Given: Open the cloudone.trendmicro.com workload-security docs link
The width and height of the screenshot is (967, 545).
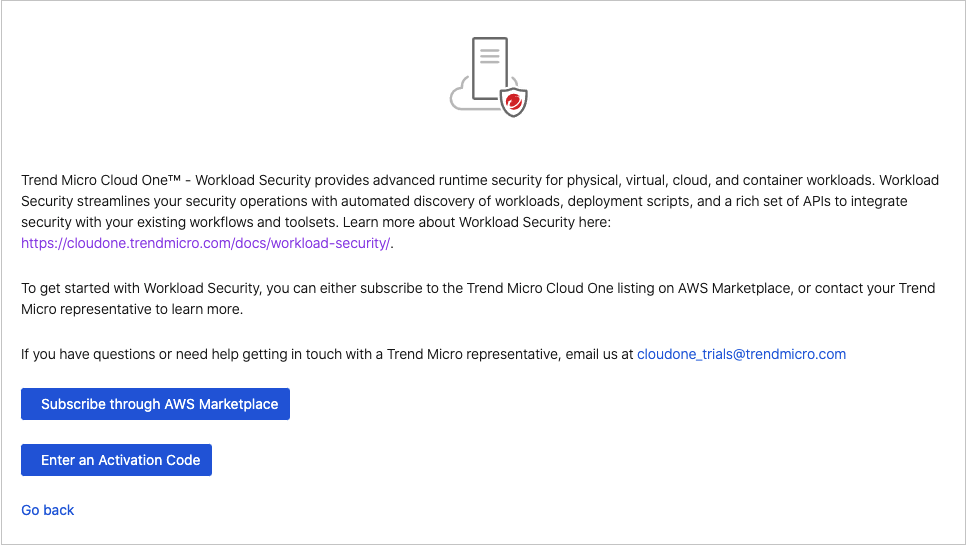Looking at the screenshot, I should tap(205, 243).
